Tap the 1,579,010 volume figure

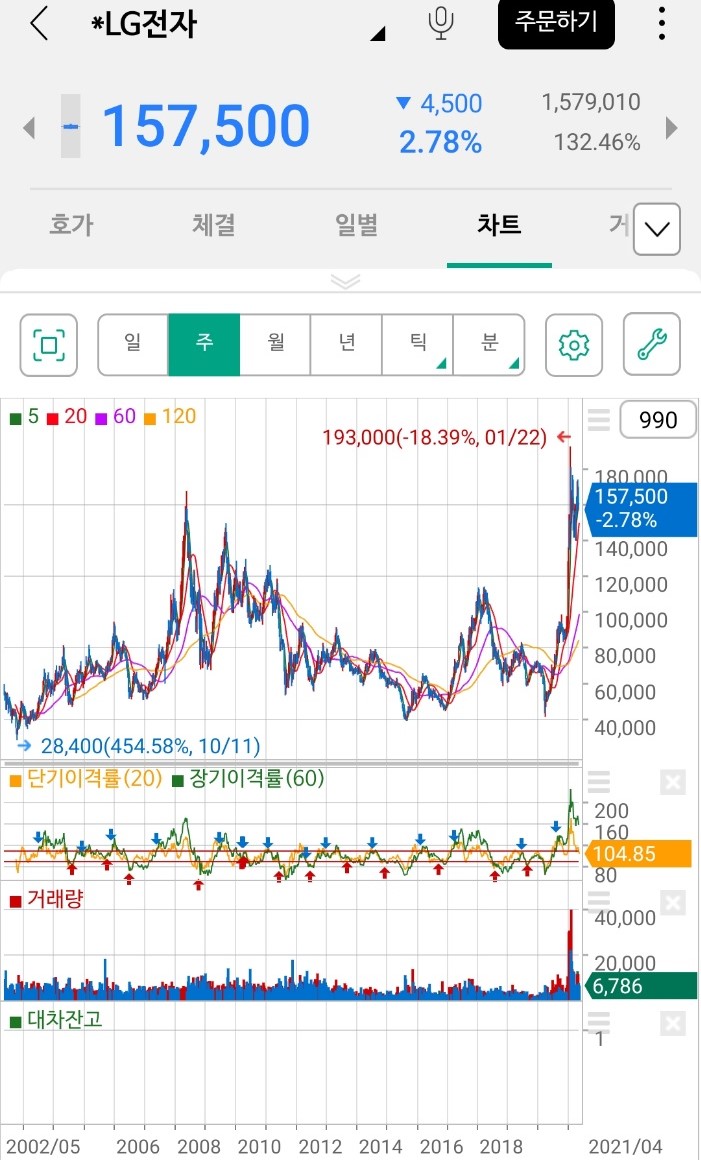tap(591, 102)
